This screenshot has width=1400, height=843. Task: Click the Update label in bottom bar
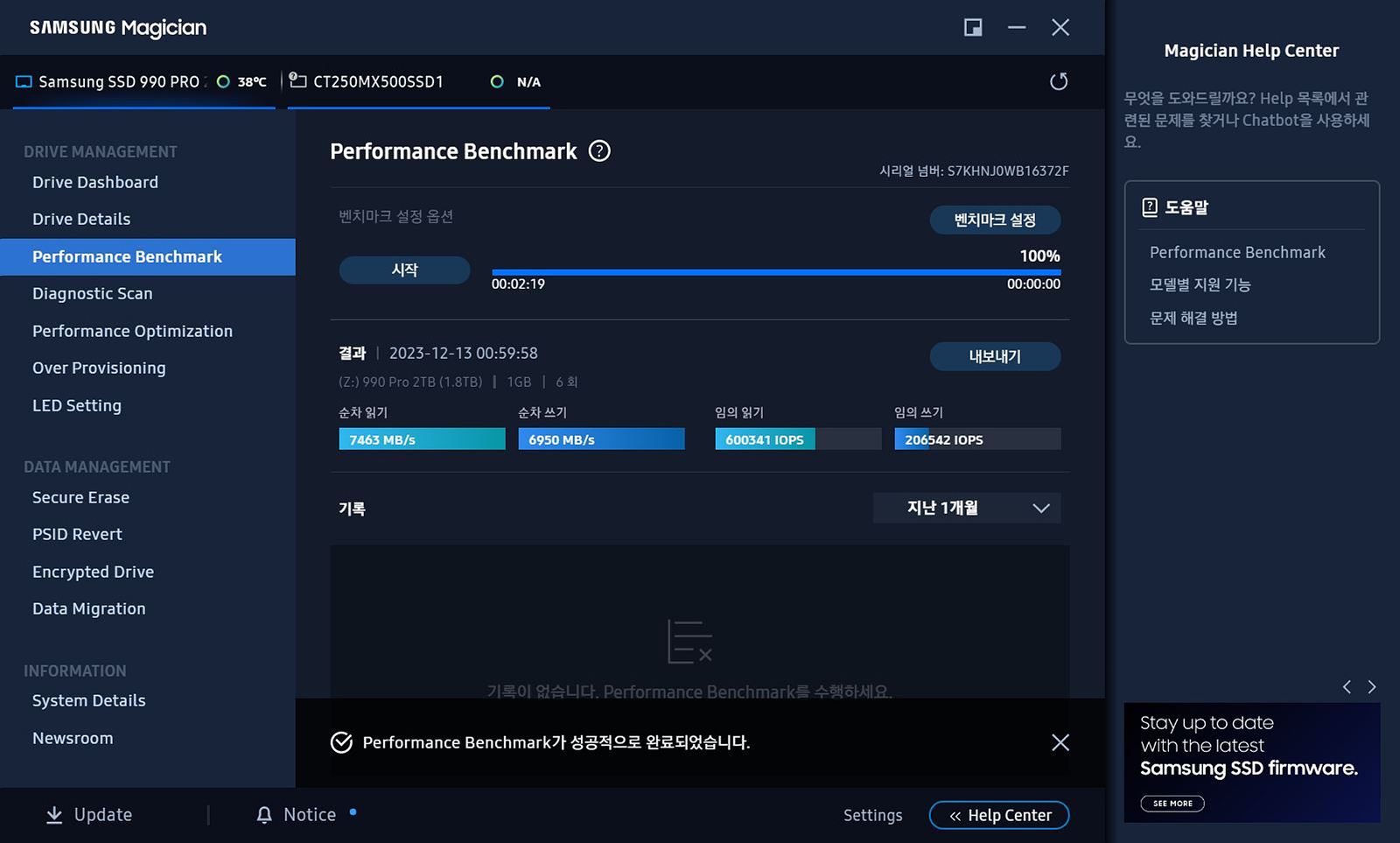point(103,815)
